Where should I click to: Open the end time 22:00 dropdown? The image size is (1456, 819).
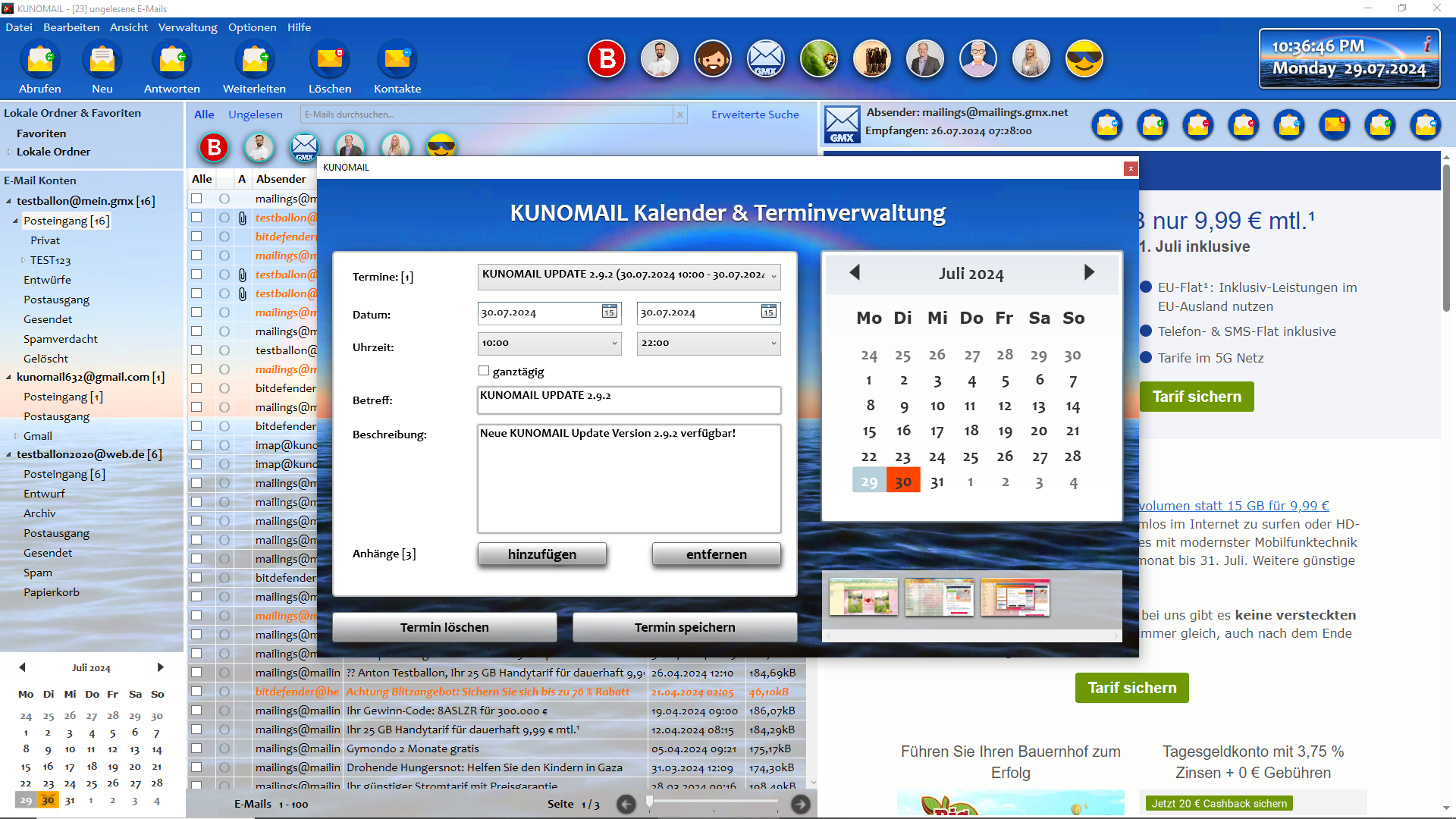coord(709,344)
